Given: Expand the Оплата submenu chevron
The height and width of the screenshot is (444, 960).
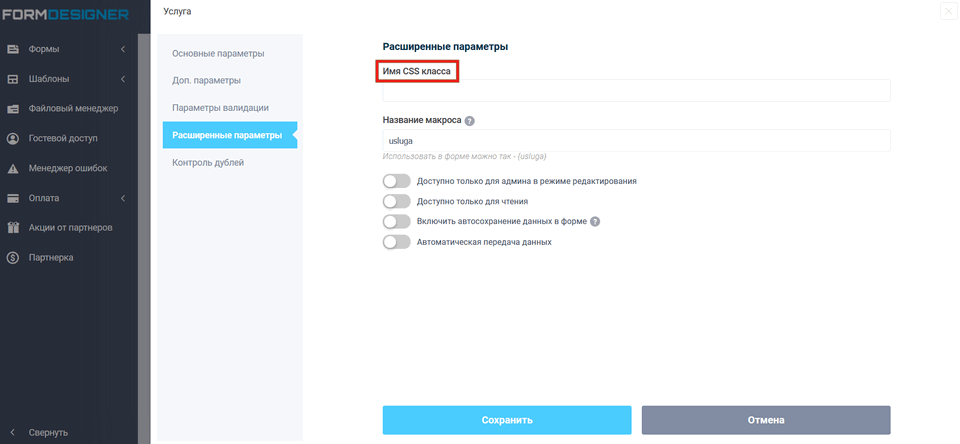Looking at the screenshot, I should pyautogui.click(x=123, y=198).
